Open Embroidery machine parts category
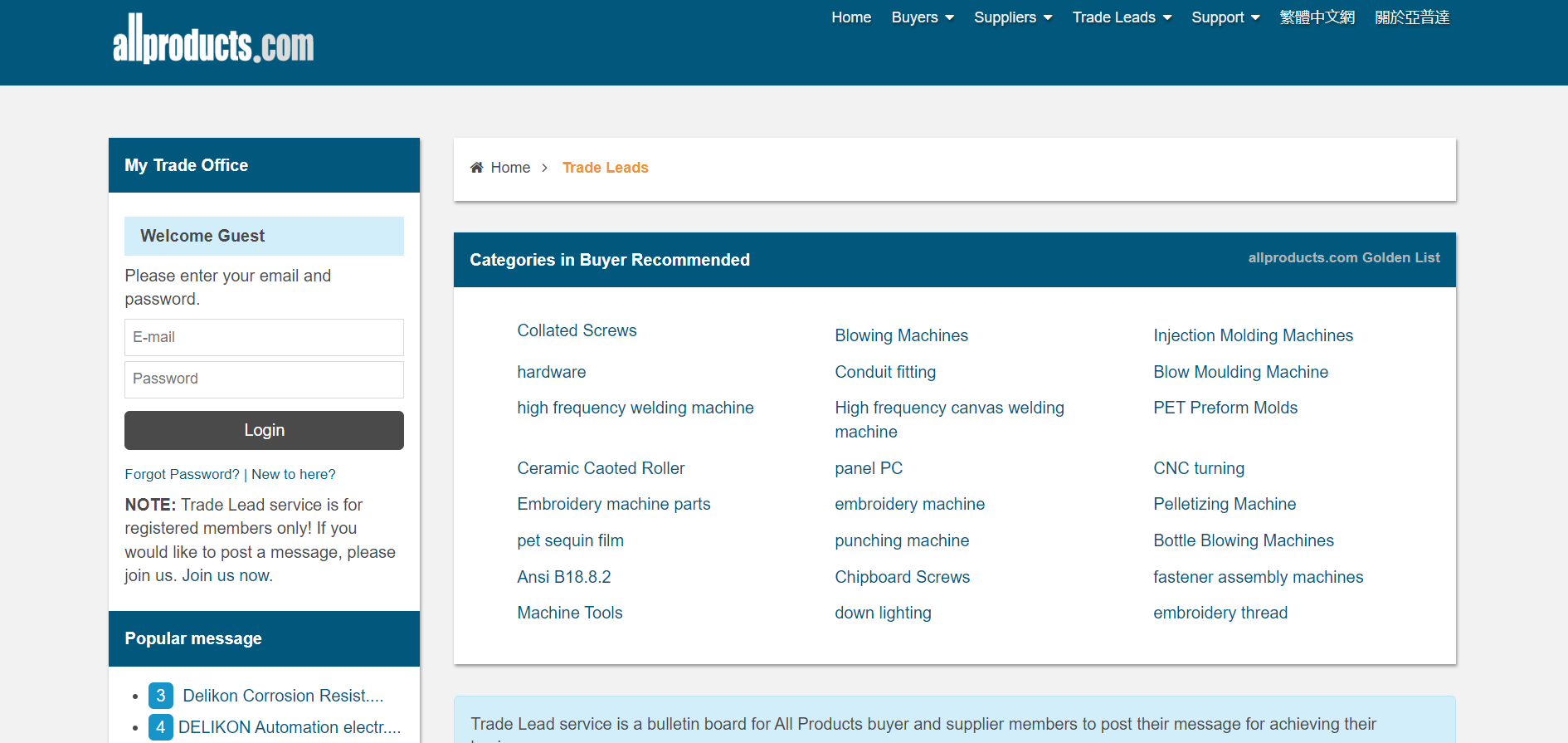 click(614, 504)
